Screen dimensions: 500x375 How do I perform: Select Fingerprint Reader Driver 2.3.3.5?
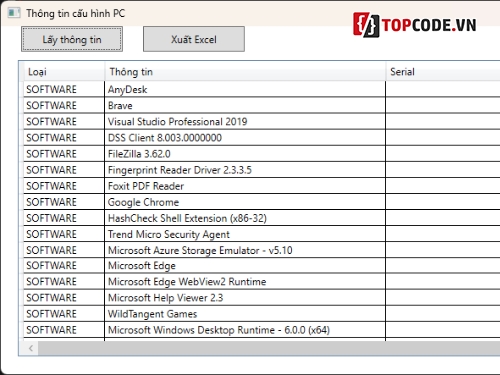point(245,170)
